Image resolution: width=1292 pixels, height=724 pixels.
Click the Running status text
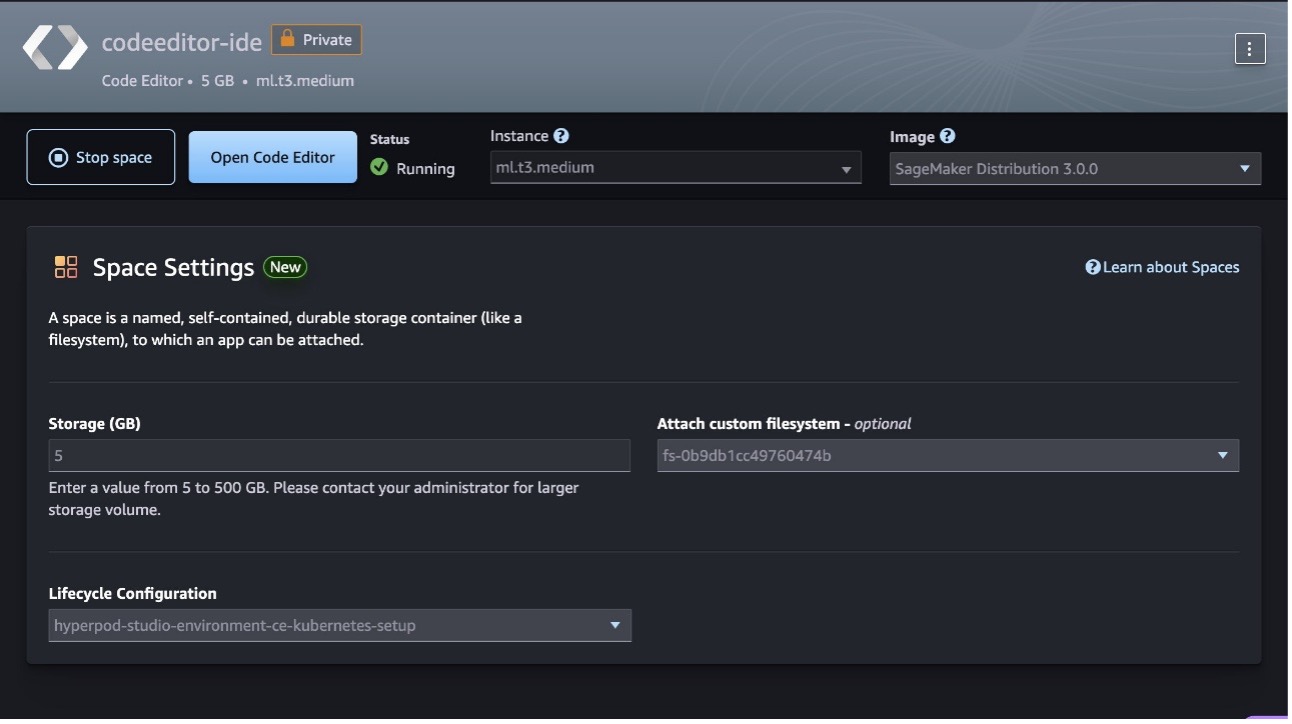[425, 168]
